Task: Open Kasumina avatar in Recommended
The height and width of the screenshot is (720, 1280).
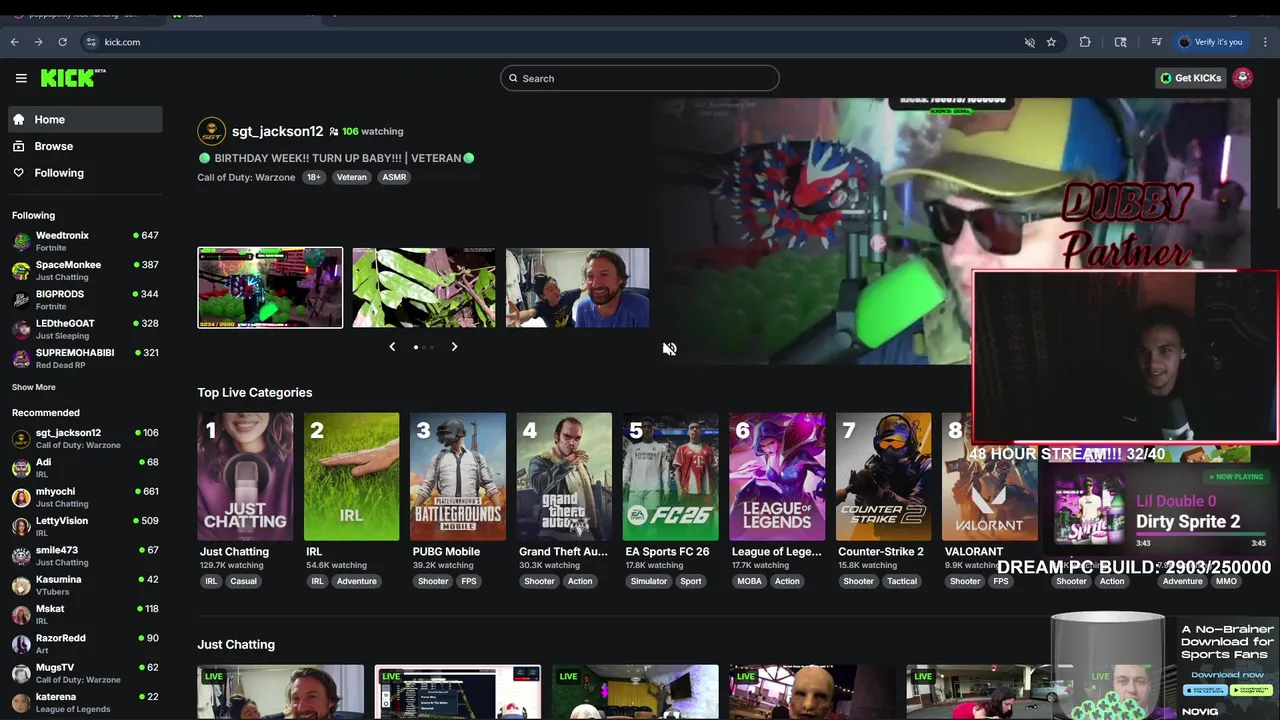Action: pyautogui.click(x=21, y=585)
